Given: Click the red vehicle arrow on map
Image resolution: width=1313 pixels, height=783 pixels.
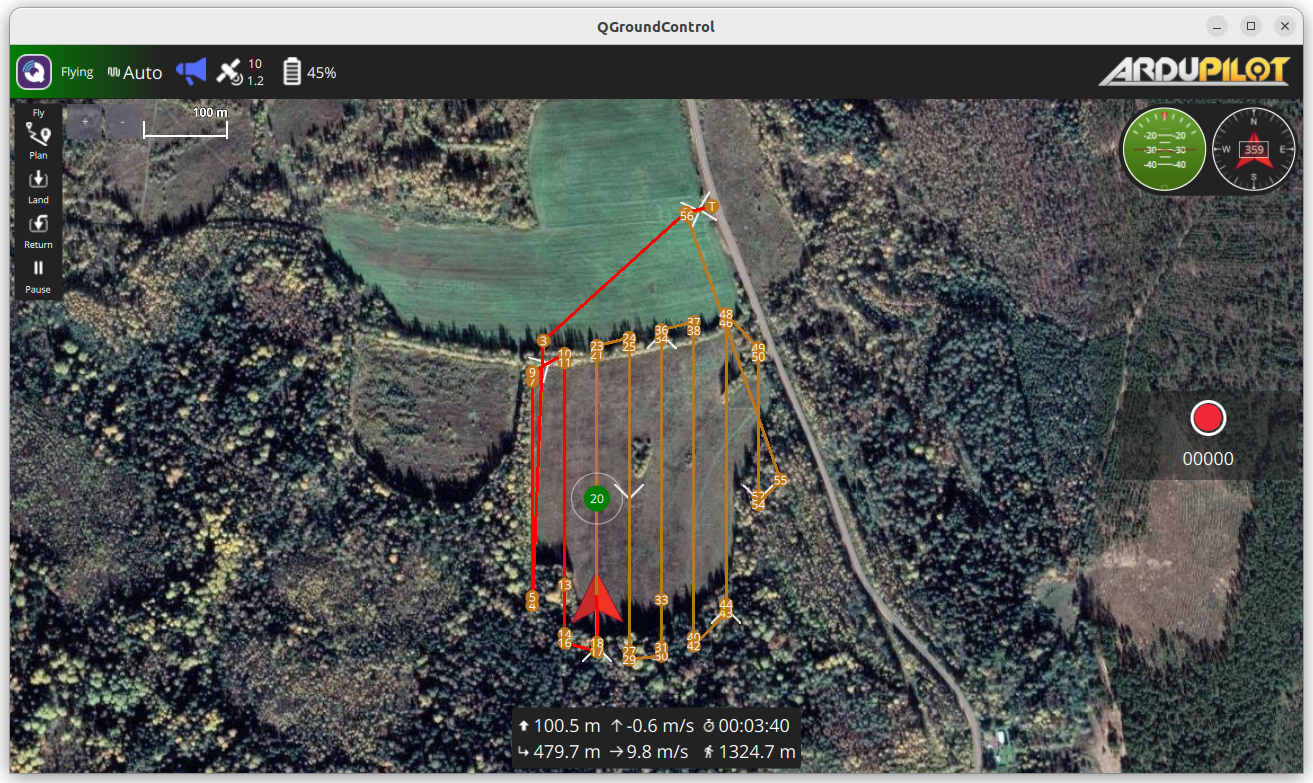Looking at the screenshot, I should tap(597, 602).
